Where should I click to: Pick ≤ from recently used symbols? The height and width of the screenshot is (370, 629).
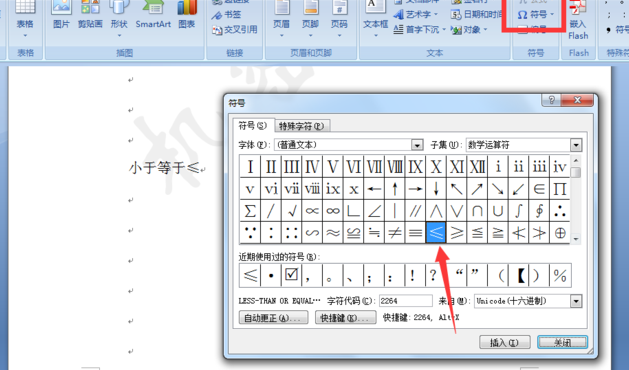[x=250, y=275]
